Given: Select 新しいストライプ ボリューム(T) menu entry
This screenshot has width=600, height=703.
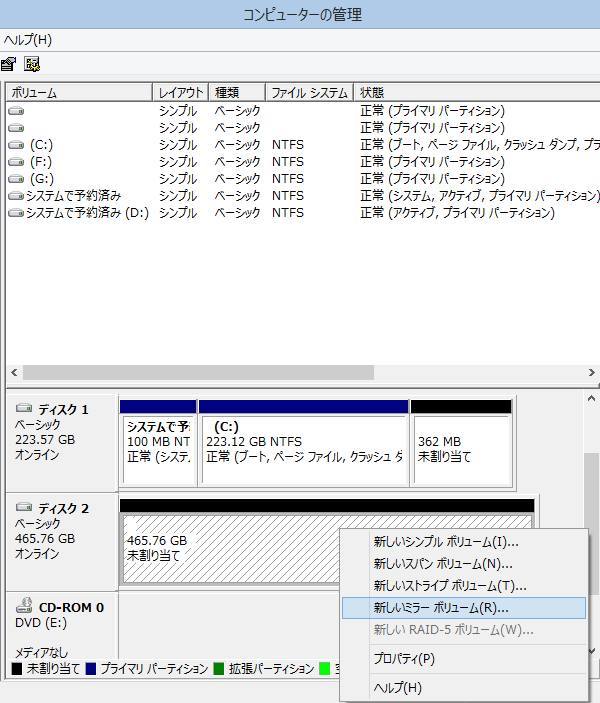Looking at the screenshot, I should (x=450, y=586).
